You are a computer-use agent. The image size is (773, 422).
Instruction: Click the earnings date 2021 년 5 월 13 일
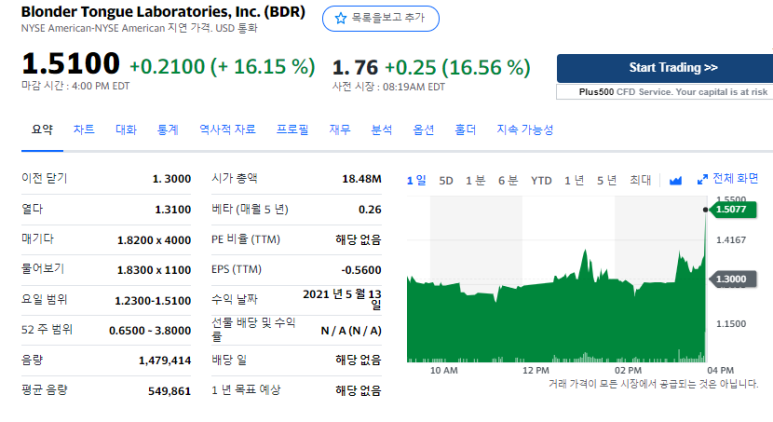coord(342,299)
